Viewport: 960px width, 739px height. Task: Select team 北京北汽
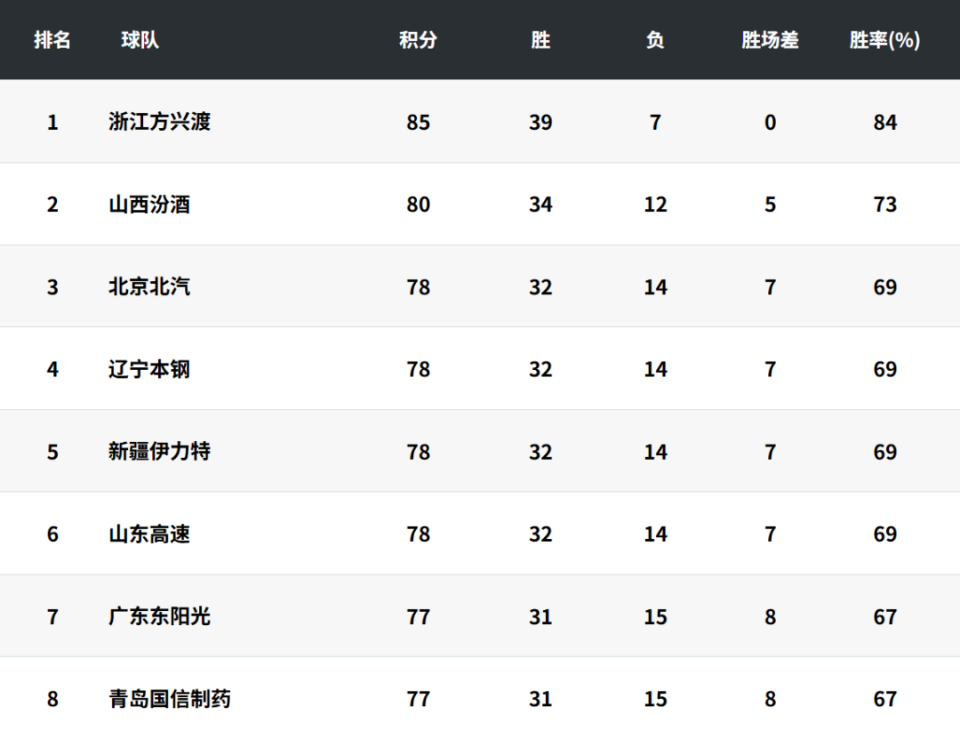(x=149, y=287)
